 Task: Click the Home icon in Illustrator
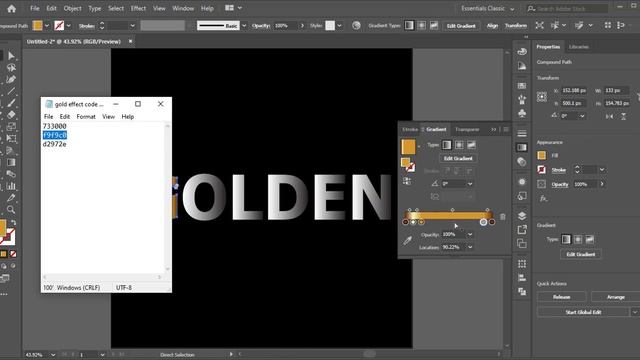click(x=11, y=8)
